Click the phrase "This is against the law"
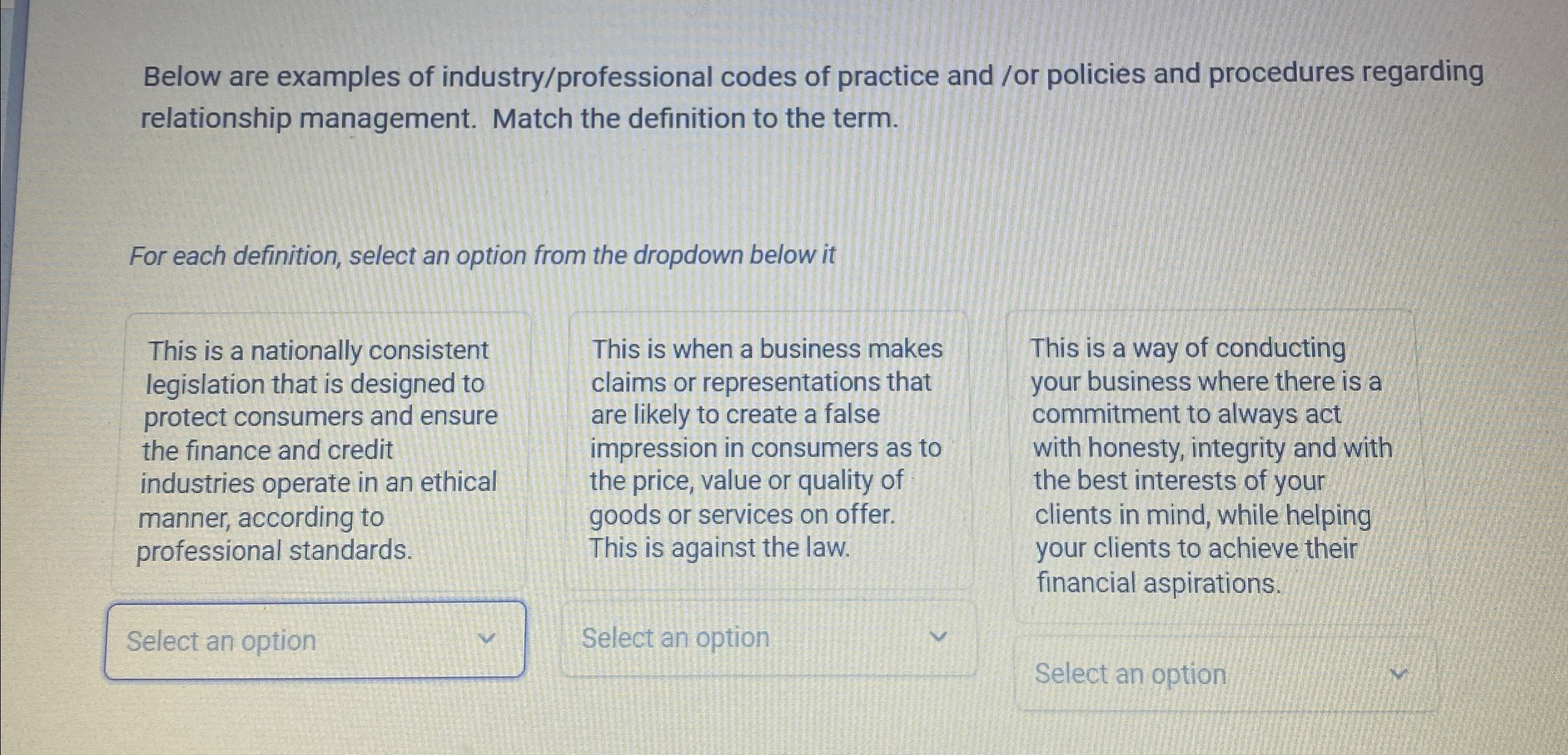Viewport: 1568px width, 755px height. click(x=720, y=548)
